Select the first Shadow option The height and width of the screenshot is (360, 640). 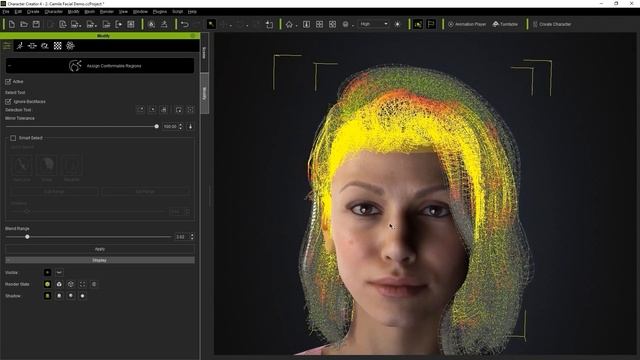(x=47, y=296)
